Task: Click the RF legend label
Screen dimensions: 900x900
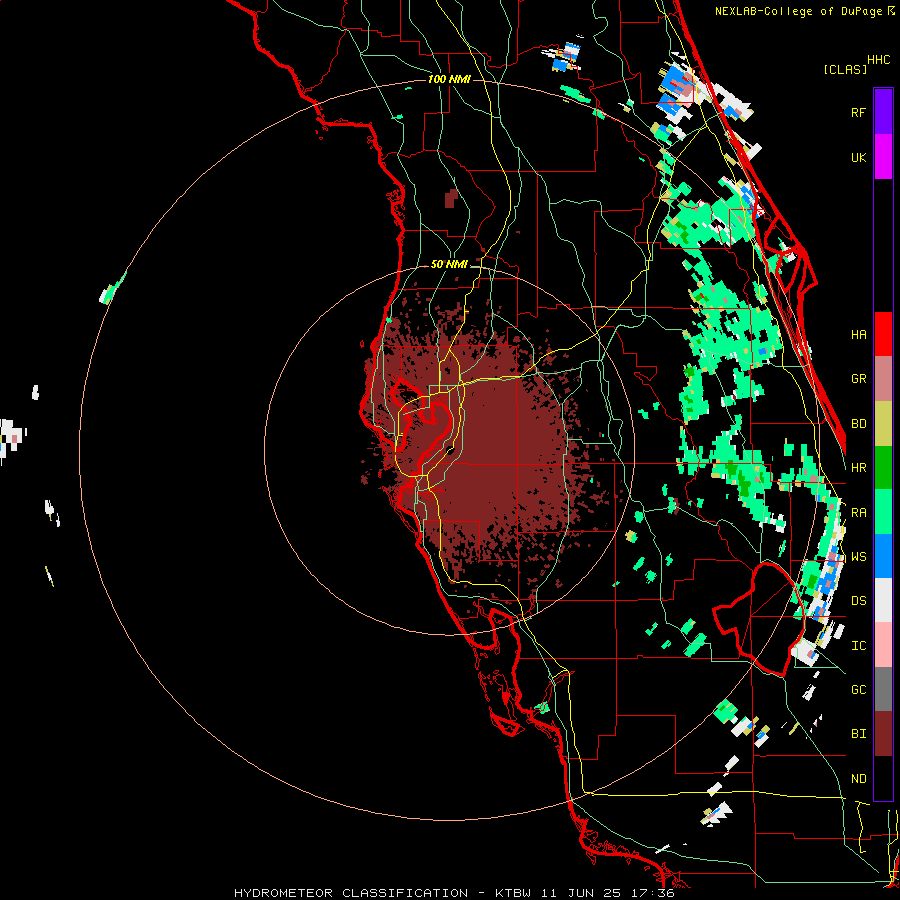Action: 858,113
